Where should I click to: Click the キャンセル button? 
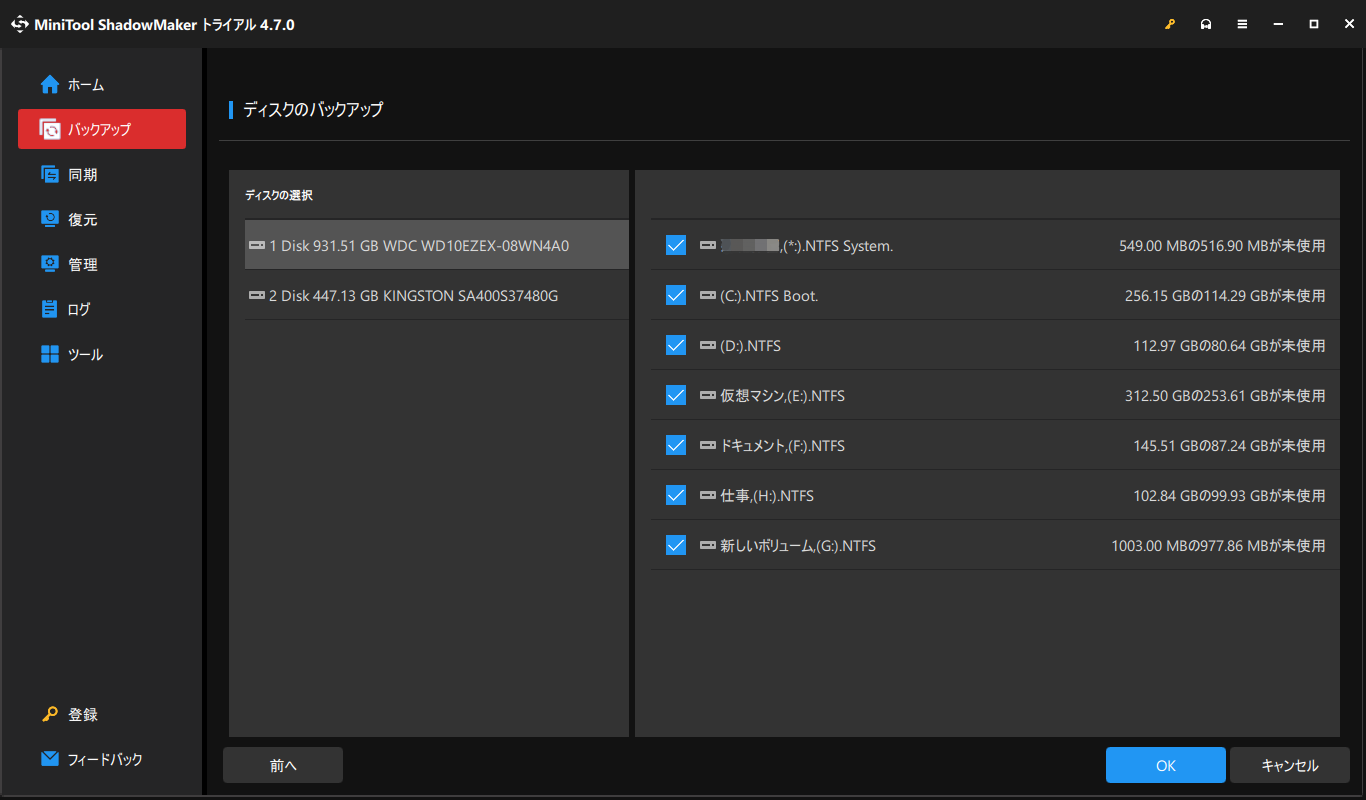point(1289,765)
